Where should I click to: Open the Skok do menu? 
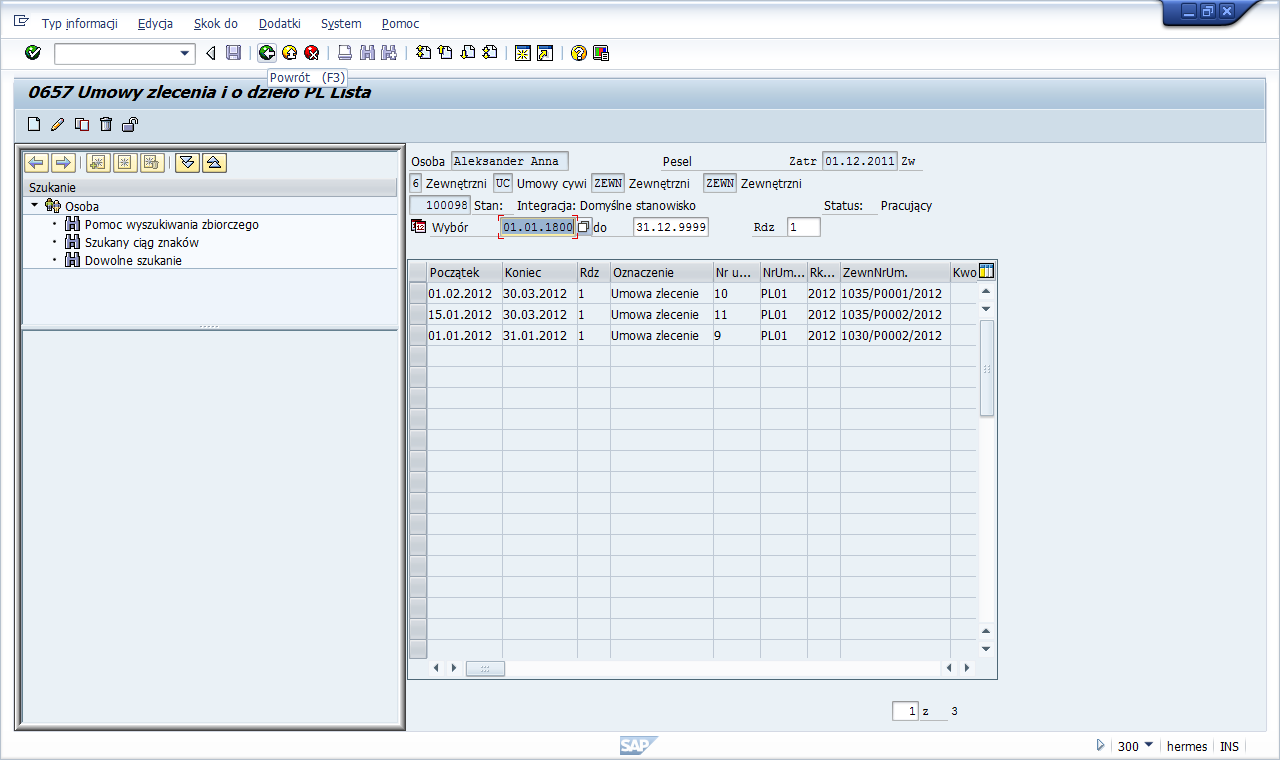coord(216,23)
